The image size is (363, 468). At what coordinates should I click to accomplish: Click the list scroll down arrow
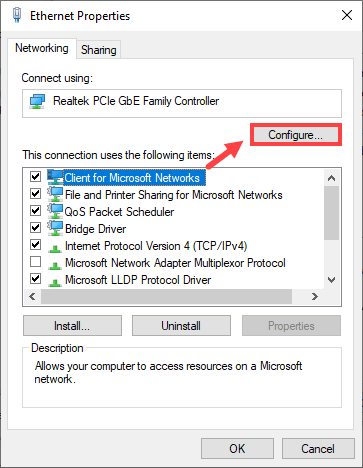pyautogui.click(x=331, y=280)
